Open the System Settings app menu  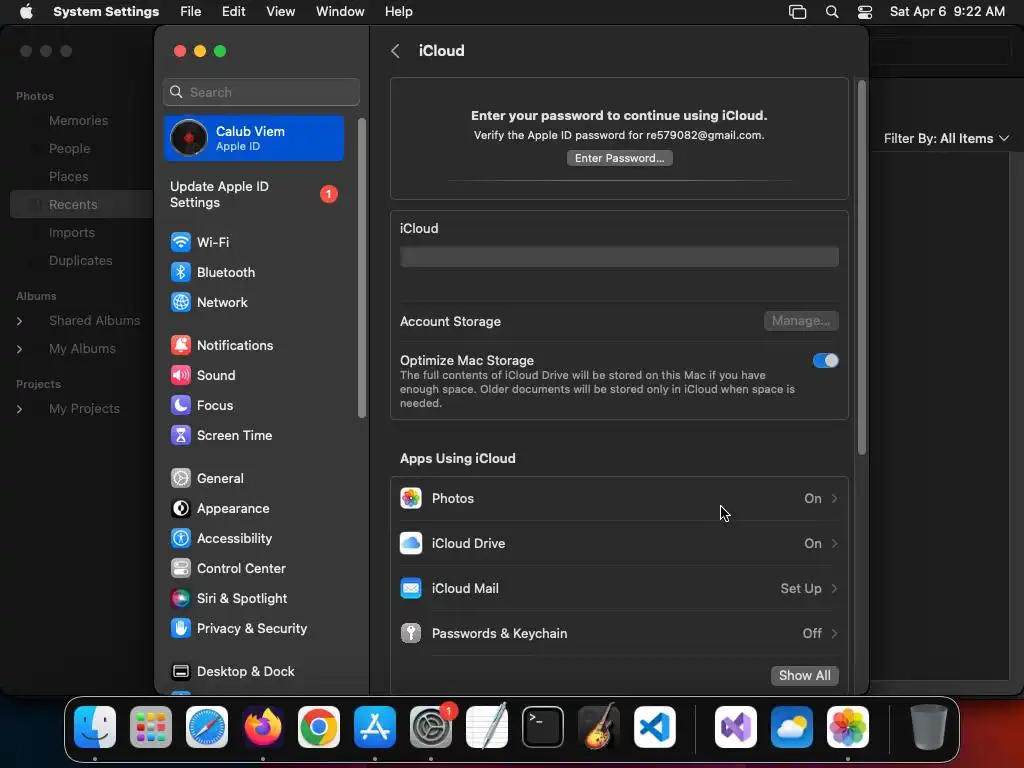coord(106,12)
